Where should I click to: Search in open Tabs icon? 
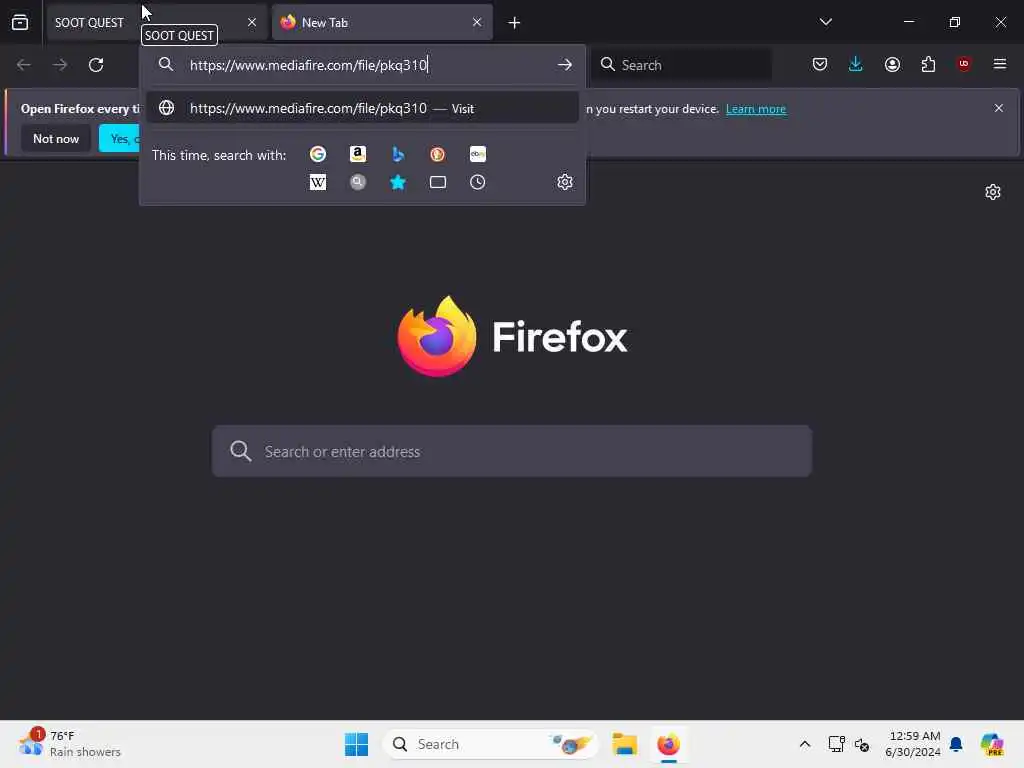click(438, 182)
